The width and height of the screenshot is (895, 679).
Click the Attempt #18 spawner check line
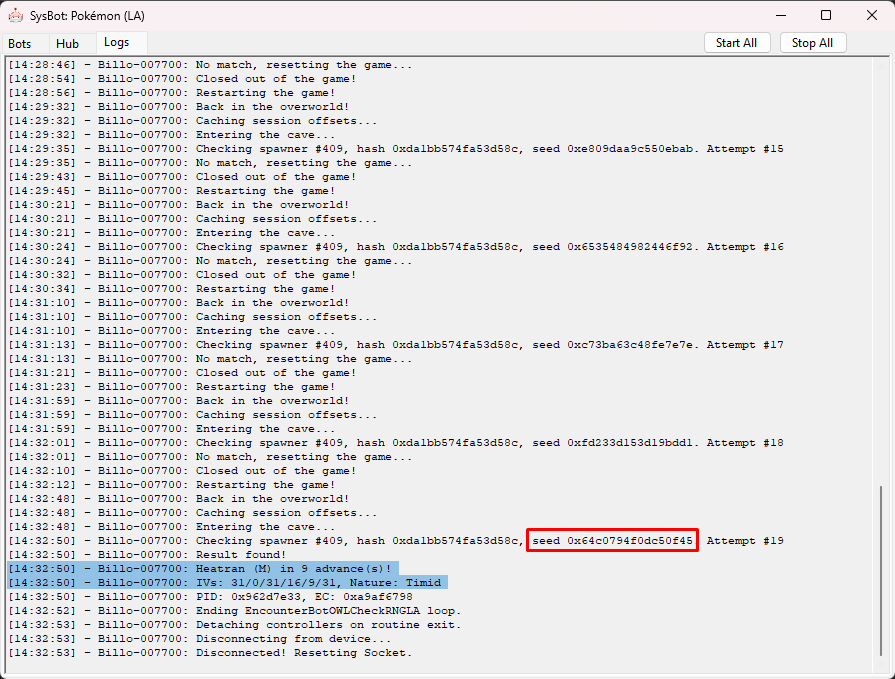(396, 443)
